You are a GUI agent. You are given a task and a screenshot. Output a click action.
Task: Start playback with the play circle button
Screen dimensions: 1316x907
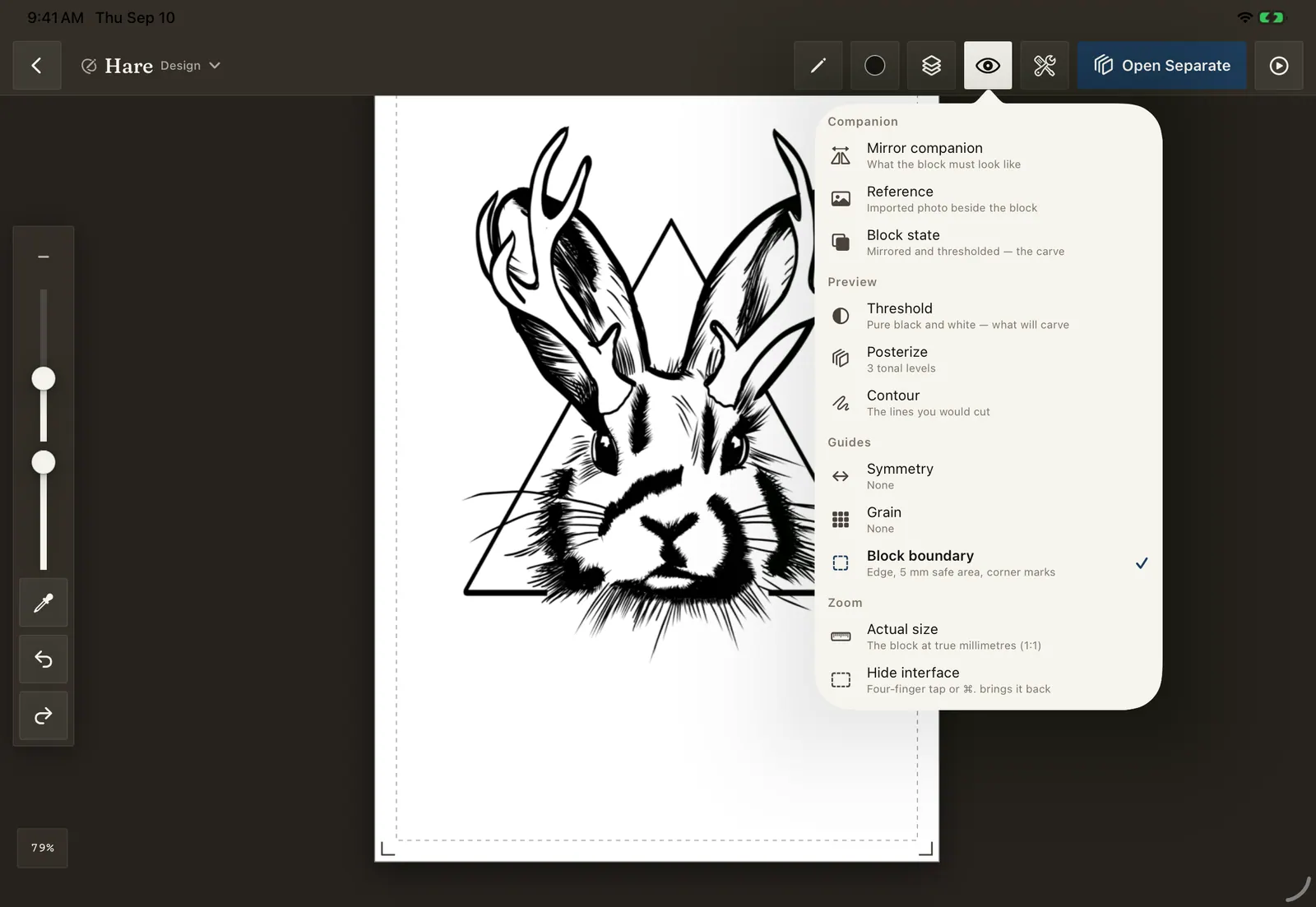click(x=1279, y=66)
